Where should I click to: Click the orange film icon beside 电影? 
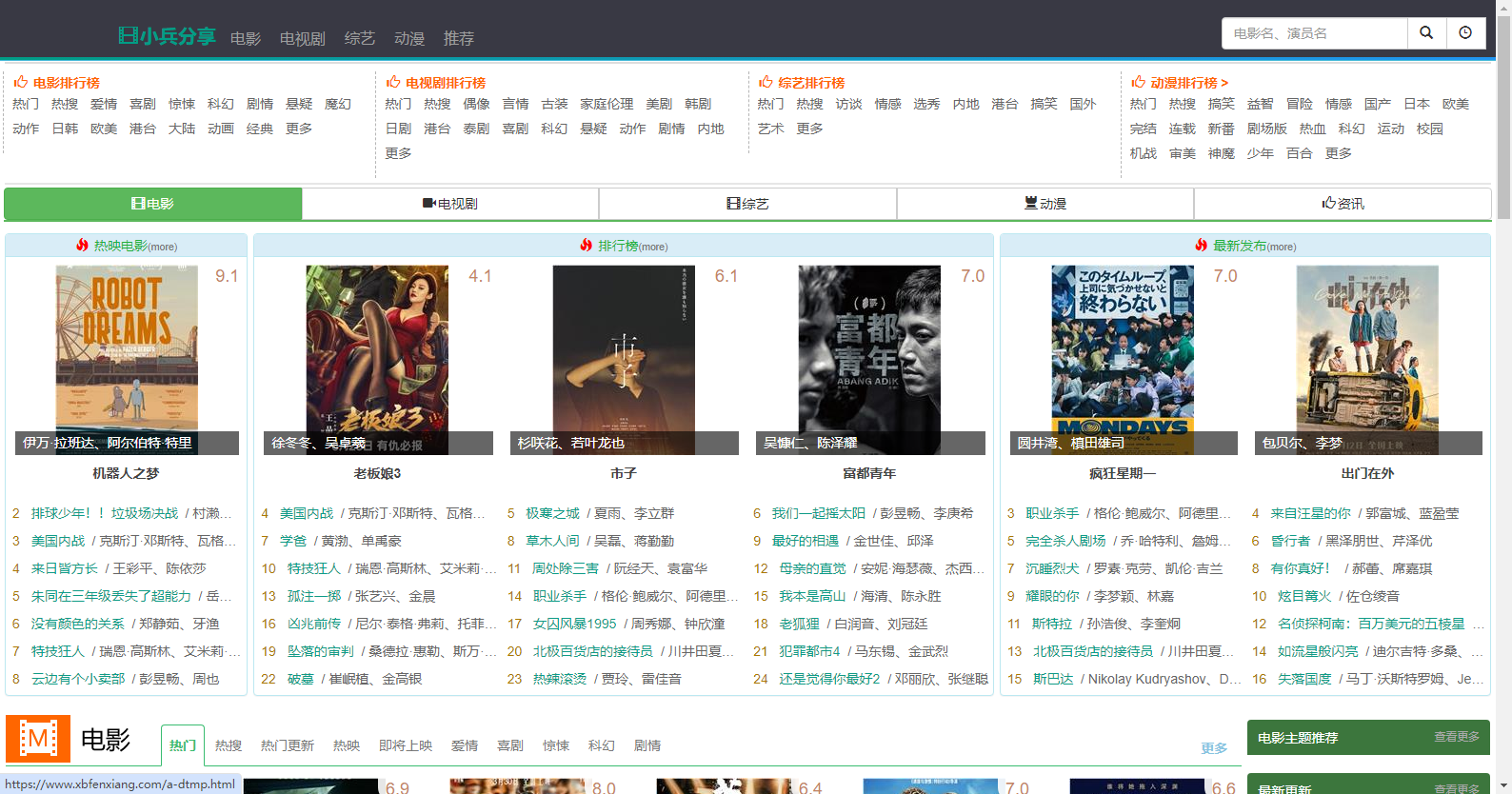(x=38, y=739)
